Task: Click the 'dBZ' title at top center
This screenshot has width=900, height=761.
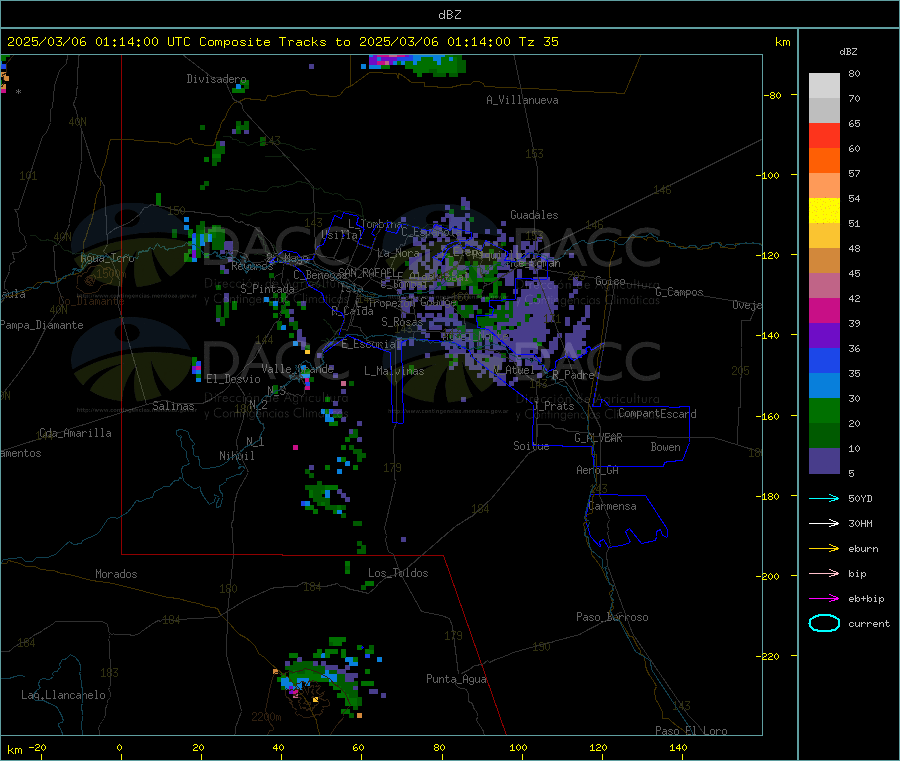Action: (449, 15)
